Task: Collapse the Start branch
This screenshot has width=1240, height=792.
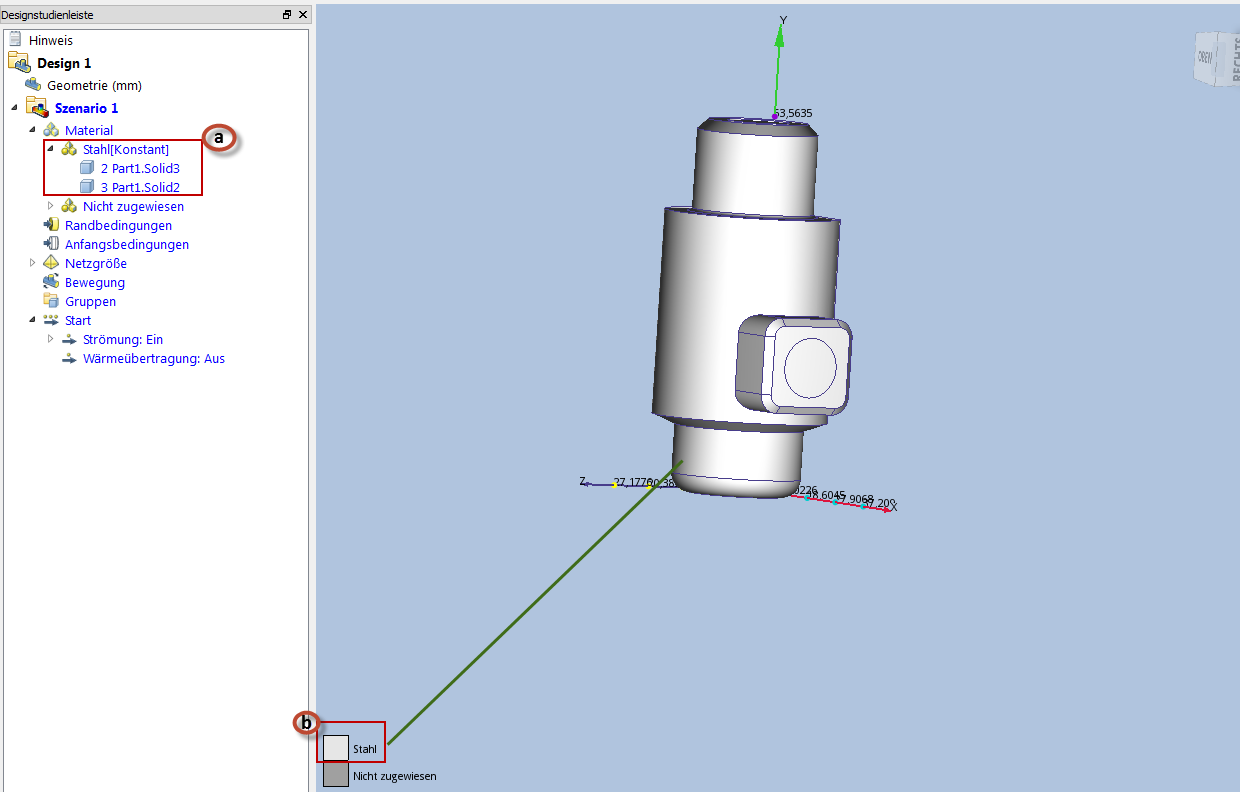Action: coord(32,320)
